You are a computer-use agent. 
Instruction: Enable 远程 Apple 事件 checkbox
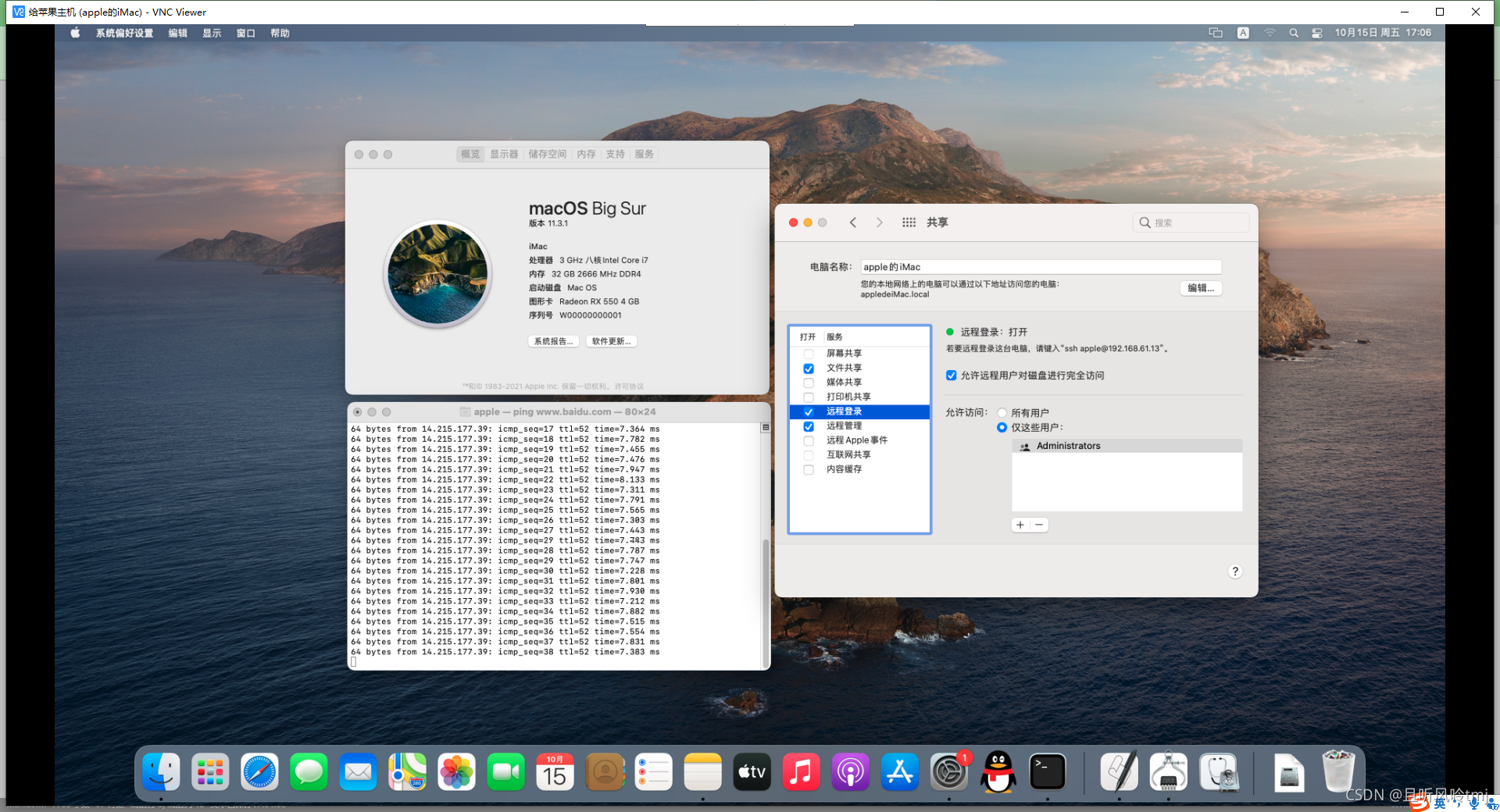click(809, 440)
